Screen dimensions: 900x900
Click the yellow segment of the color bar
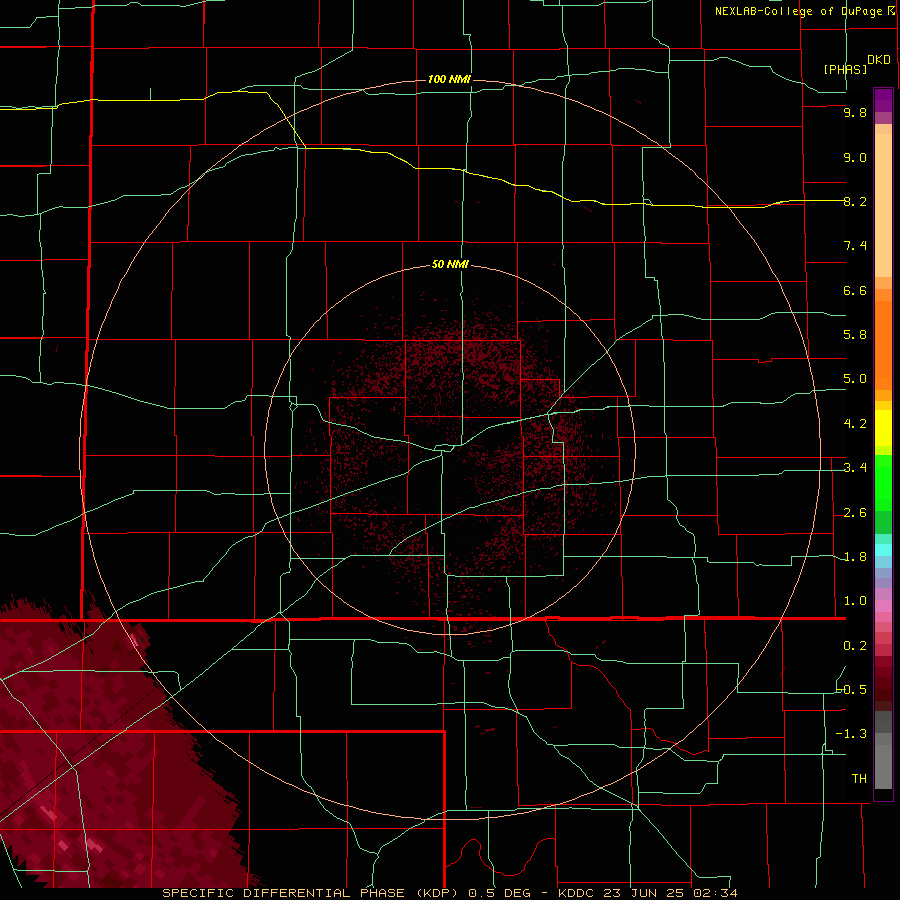click(x=883, y=428)
